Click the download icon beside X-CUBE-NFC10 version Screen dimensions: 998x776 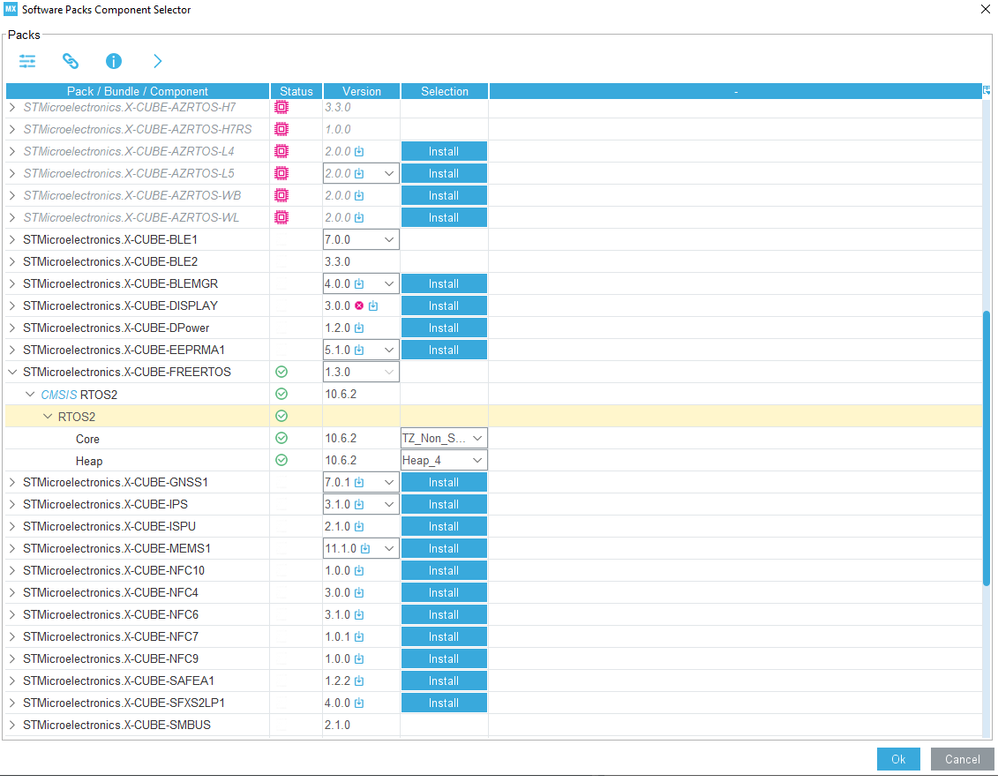(x=359, y=570)
